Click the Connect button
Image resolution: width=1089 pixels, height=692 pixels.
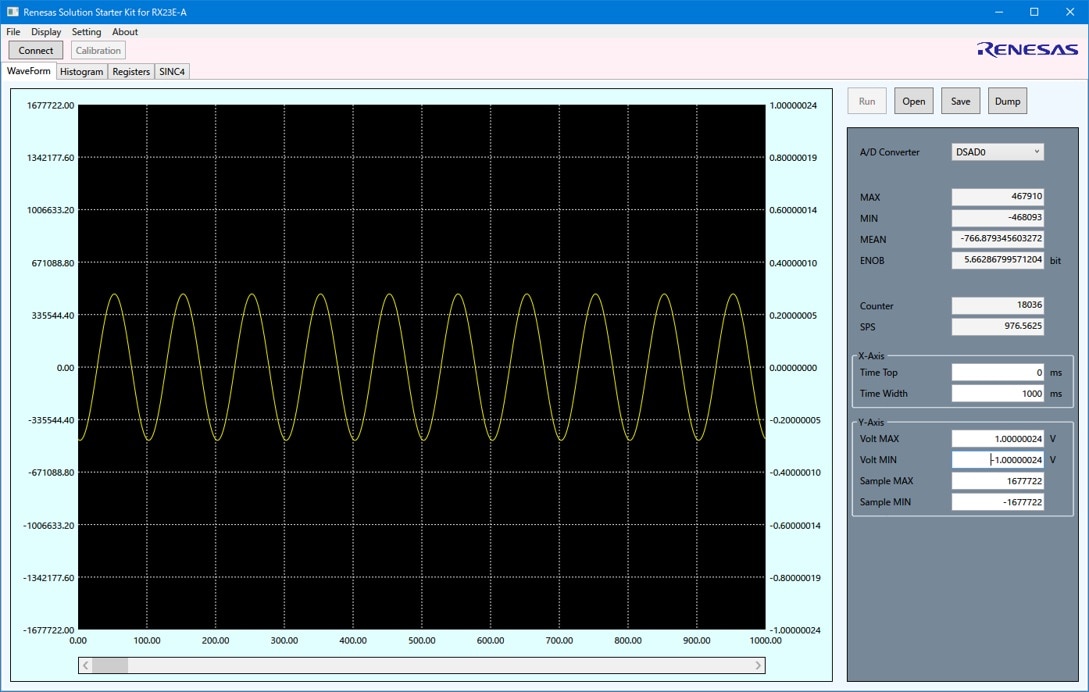click(x=35, y=50)
